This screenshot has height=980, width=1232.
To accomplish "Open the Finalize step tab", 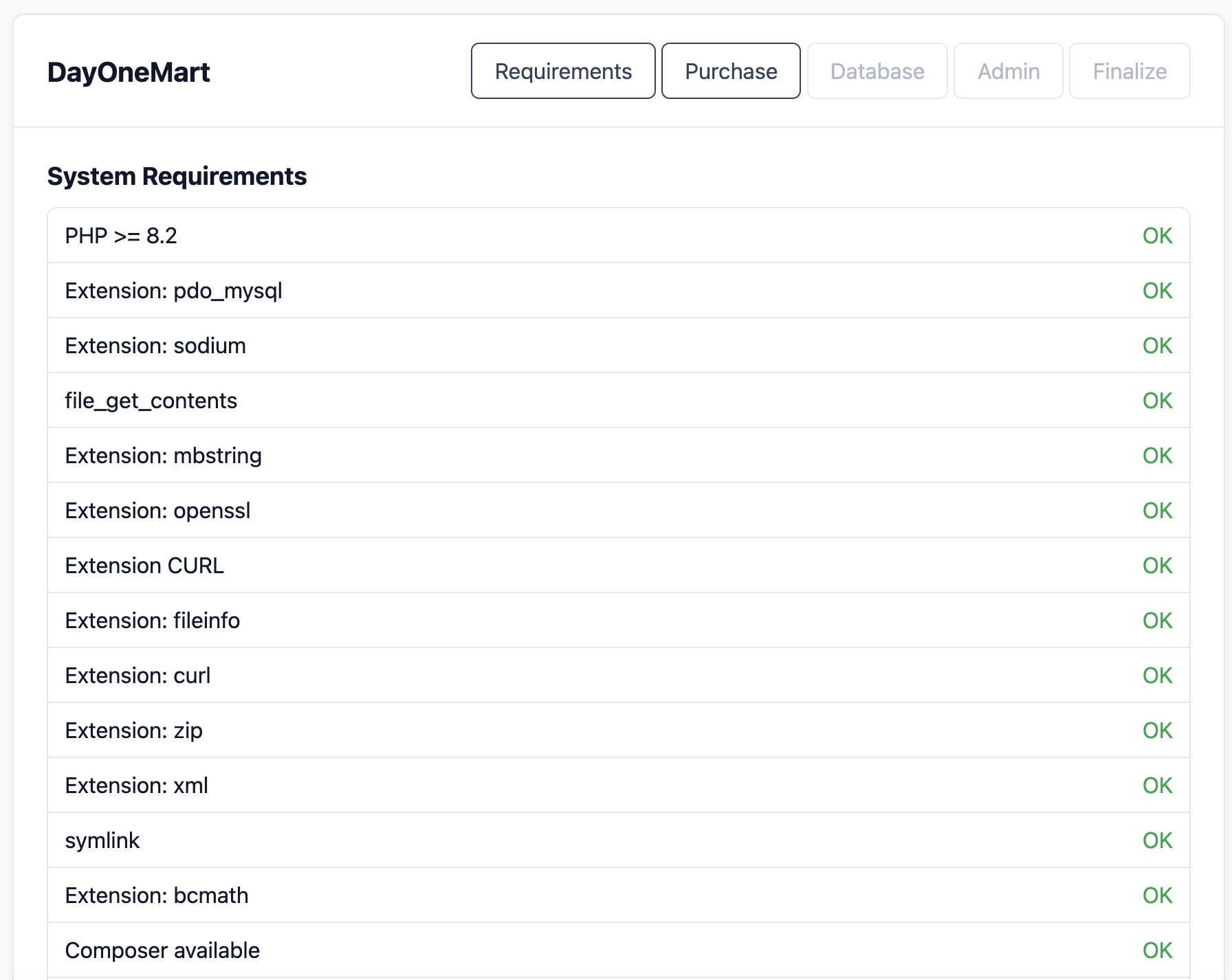I will tap(1130, 71).
